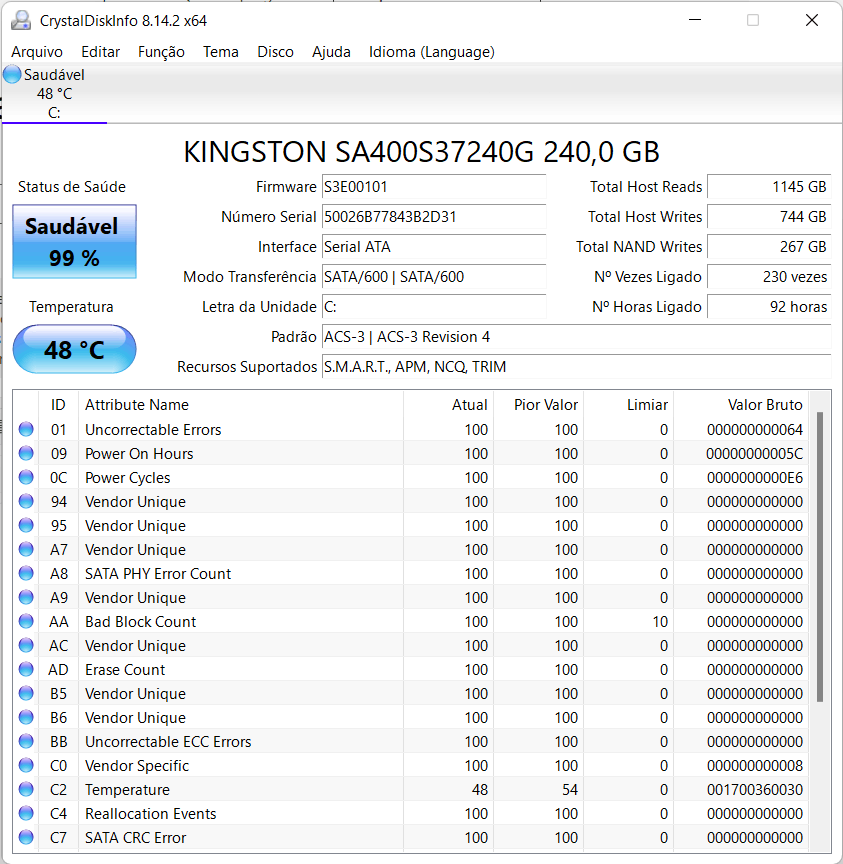The height and width of the screenshot is (864, 843).
Task: Click the status orb for attribute A9 row
Action: pyautogui.click(x=26, y=597)
